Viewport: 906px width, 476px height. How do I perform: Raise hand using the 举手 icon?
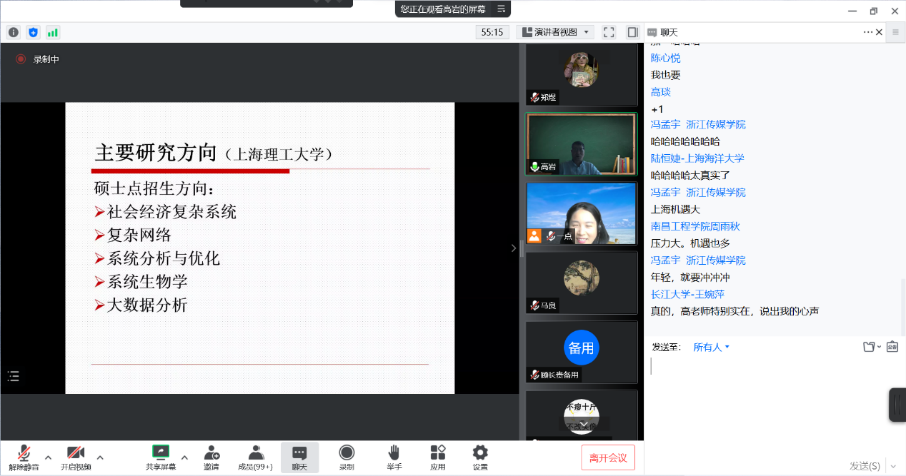tap(394, 455)
